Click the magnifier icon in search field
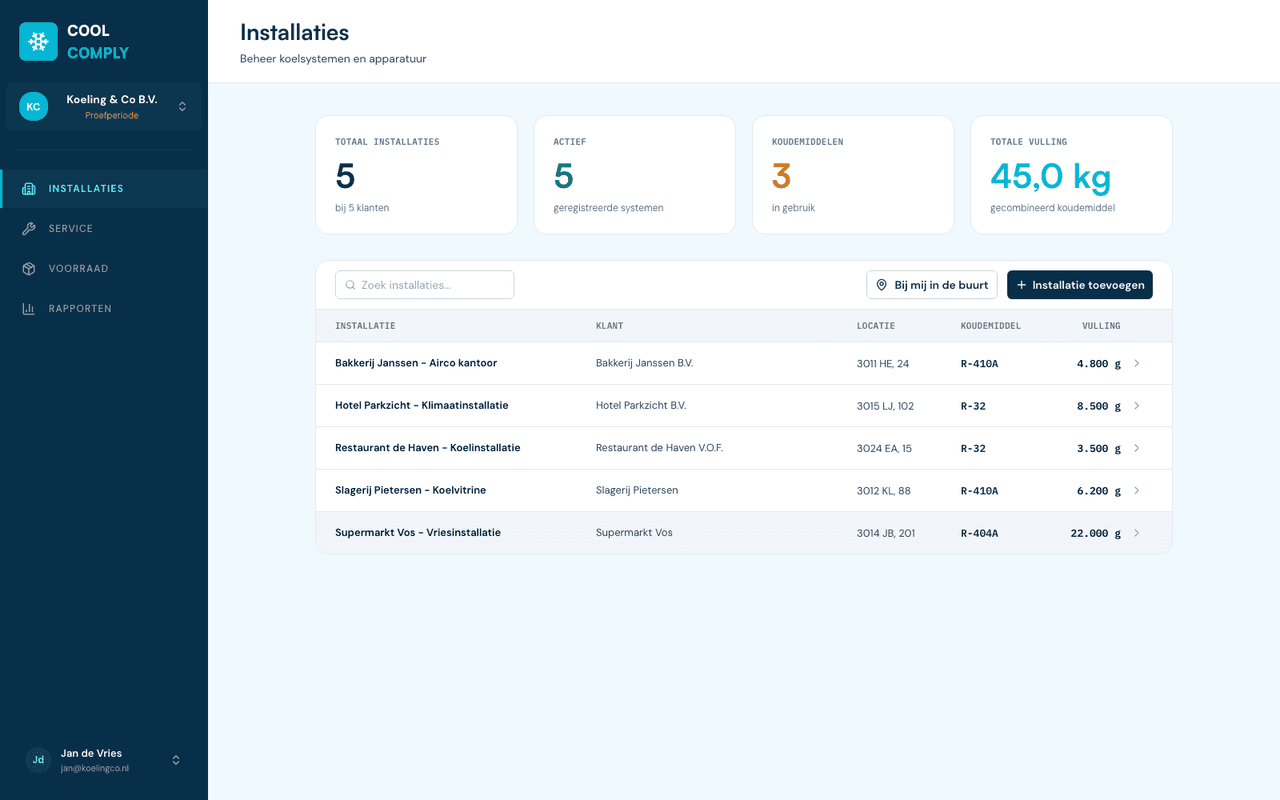Viewport: 1280px width, 800px height. point(350,285)
